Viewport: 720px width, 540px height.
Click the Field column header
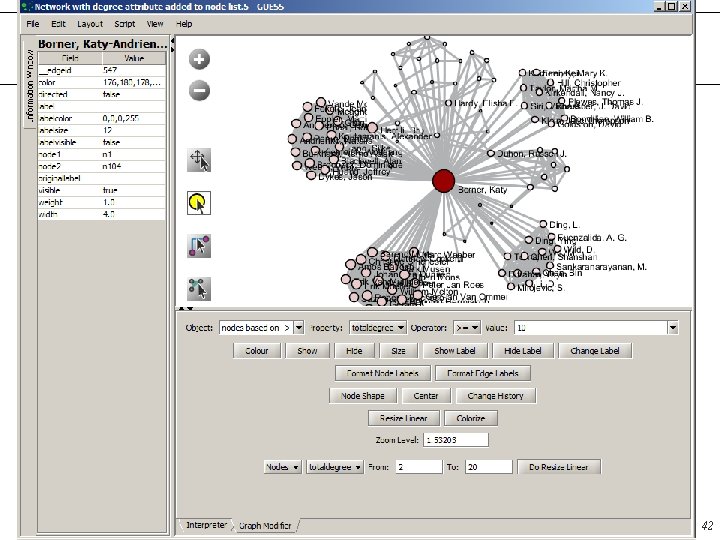point(70,58)
